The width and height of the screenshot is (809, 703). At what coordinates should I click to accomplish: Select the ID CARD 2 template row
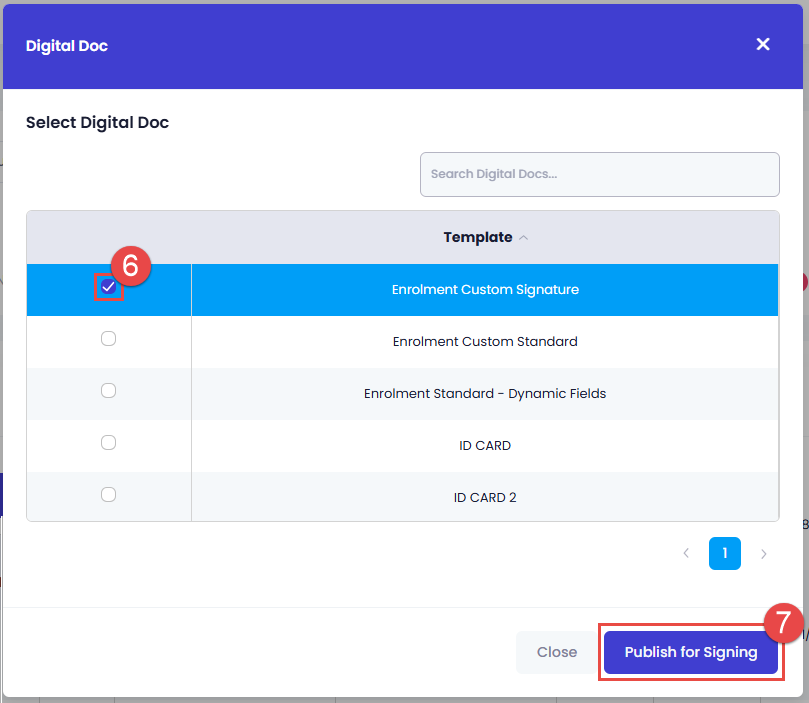485,497
